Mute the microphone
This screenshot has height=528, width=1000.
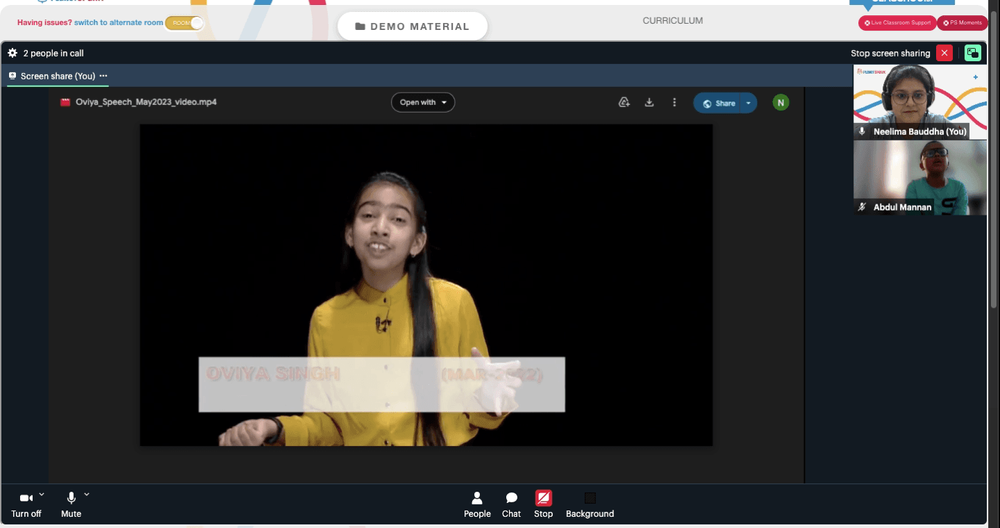[x=71, y=504]
